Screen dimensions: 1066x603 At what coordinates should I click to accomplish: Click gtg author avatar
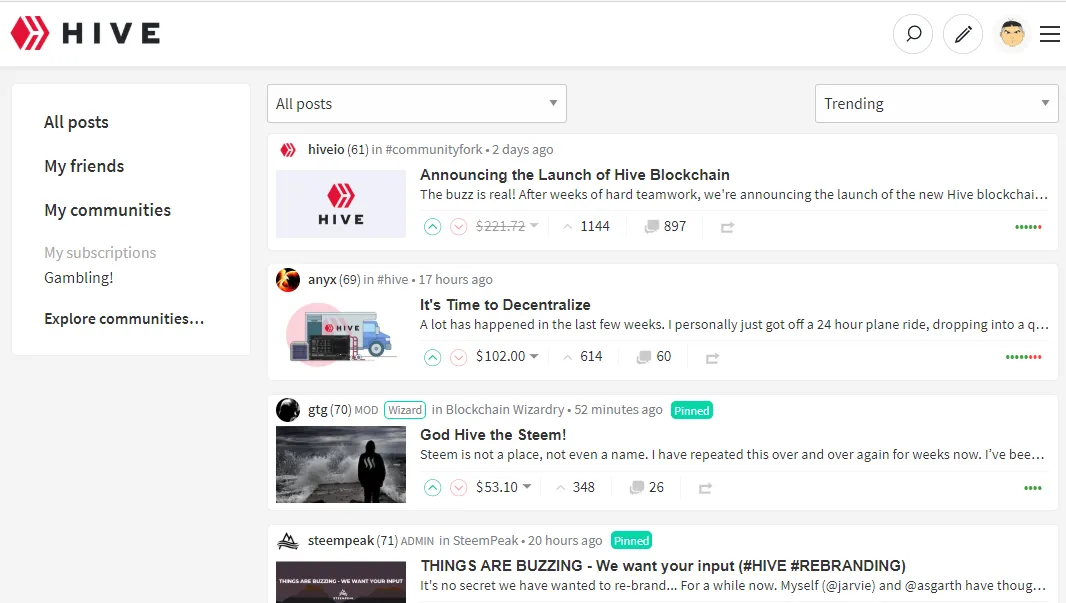click(x=288, y=410)
